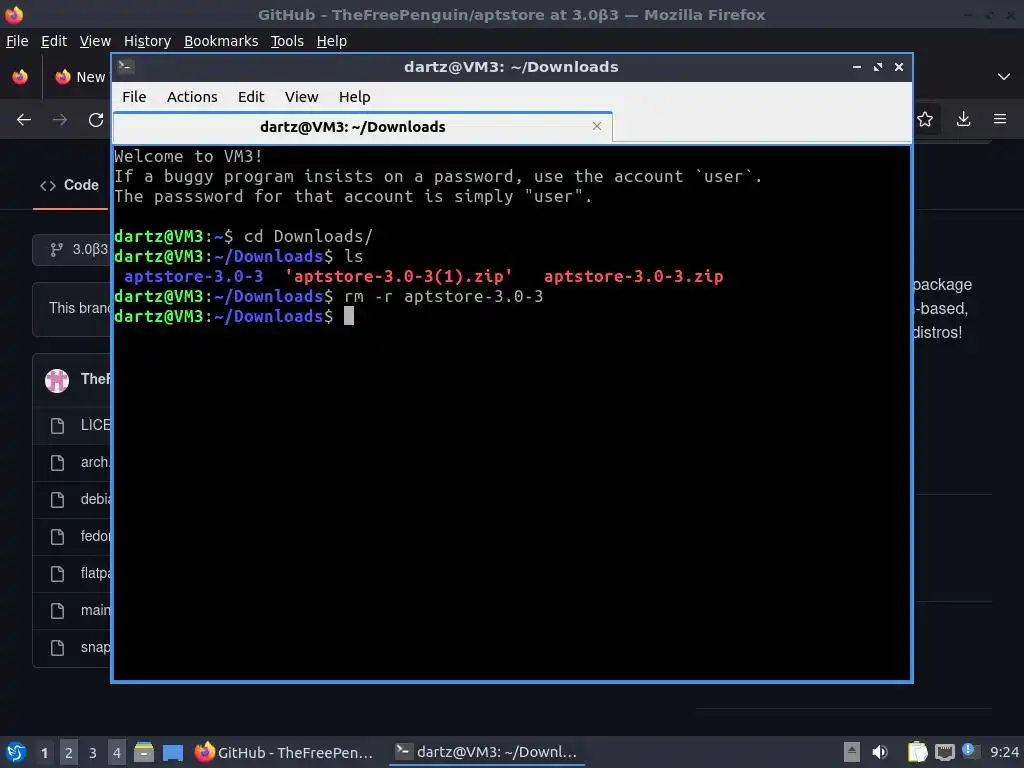Image resolution: width=1024 pixels, height=768 pixels.
Task: Click the TheFreePenguin avatar in GitHub
Action: pyautogui.click(x=57, y=379)
